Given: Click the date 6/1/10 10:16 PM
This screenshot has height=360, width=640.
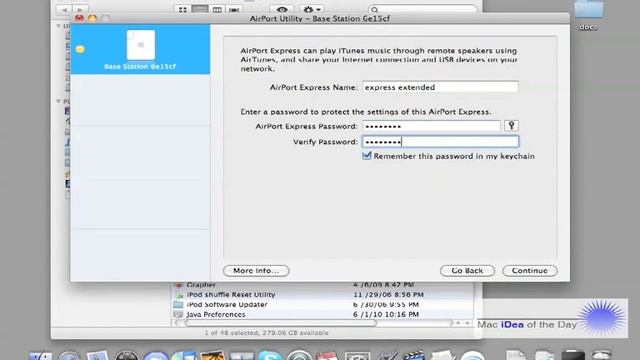Looking at the screenshot, I should click(x=386, y=314).
